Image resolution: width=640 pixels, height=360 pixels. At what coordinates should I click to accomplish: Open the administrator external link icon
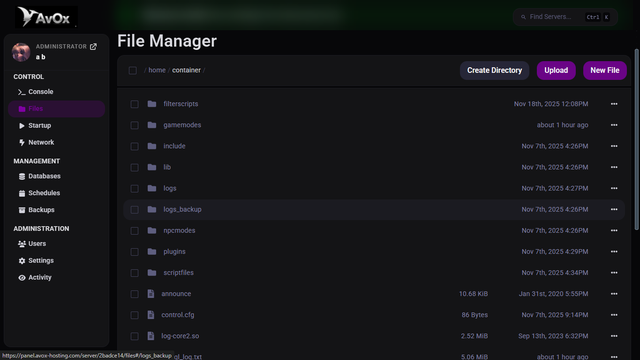[93, 47]
